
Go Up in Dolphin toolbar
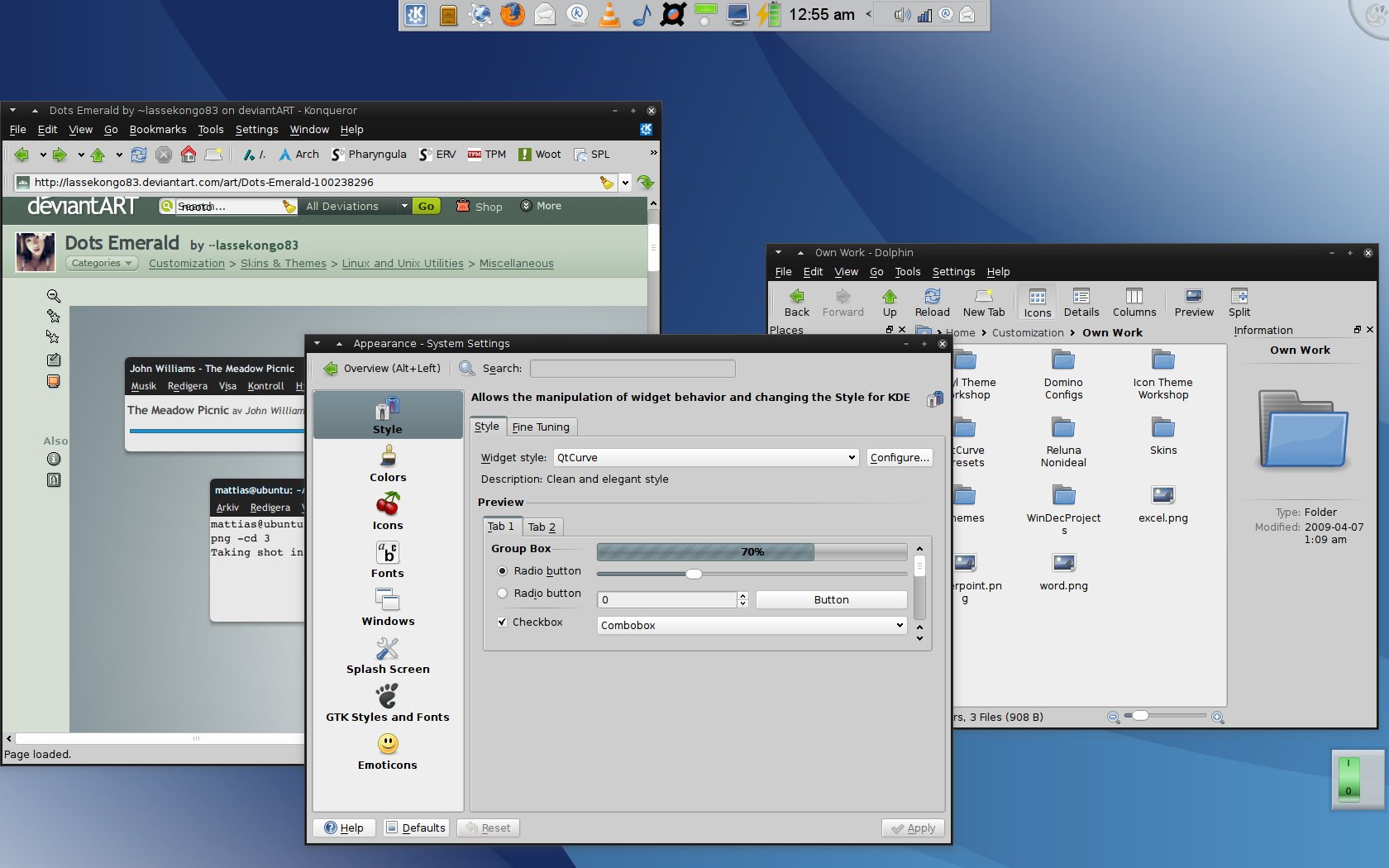[889, 303]
